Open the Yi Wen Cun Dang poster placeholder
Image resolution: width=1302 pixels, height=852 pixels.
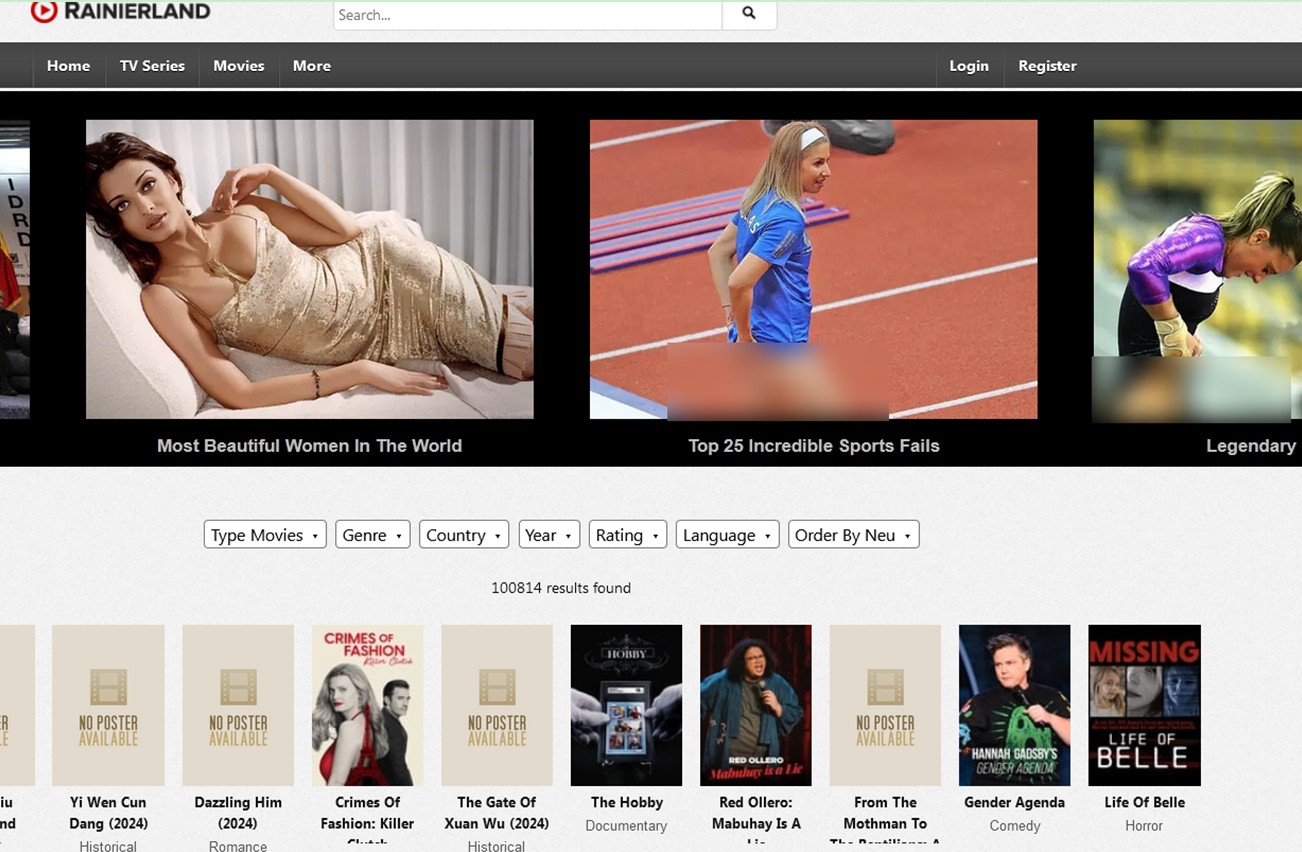point(108,705)
